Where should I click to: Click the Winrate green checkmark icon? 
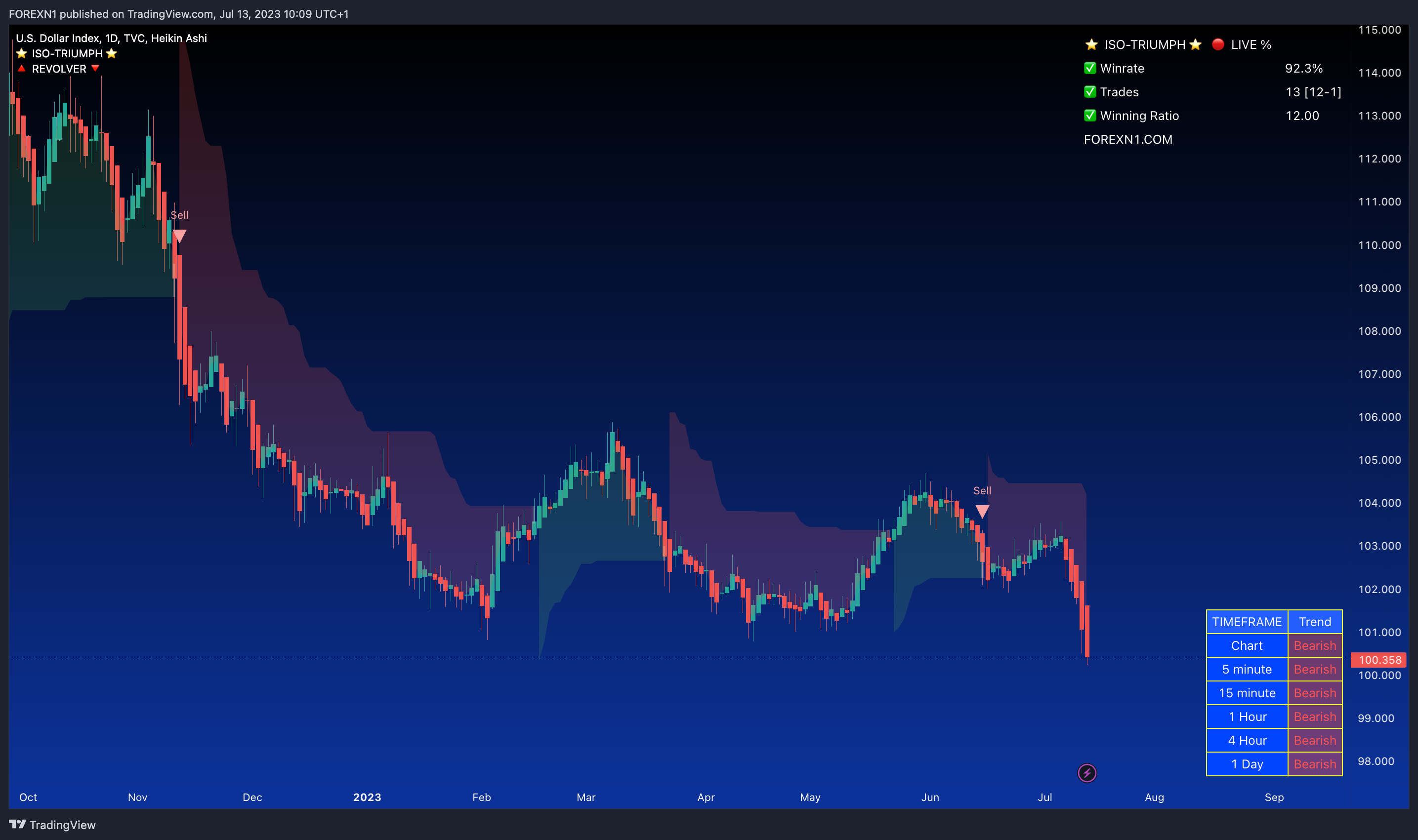pos(1089,69)
